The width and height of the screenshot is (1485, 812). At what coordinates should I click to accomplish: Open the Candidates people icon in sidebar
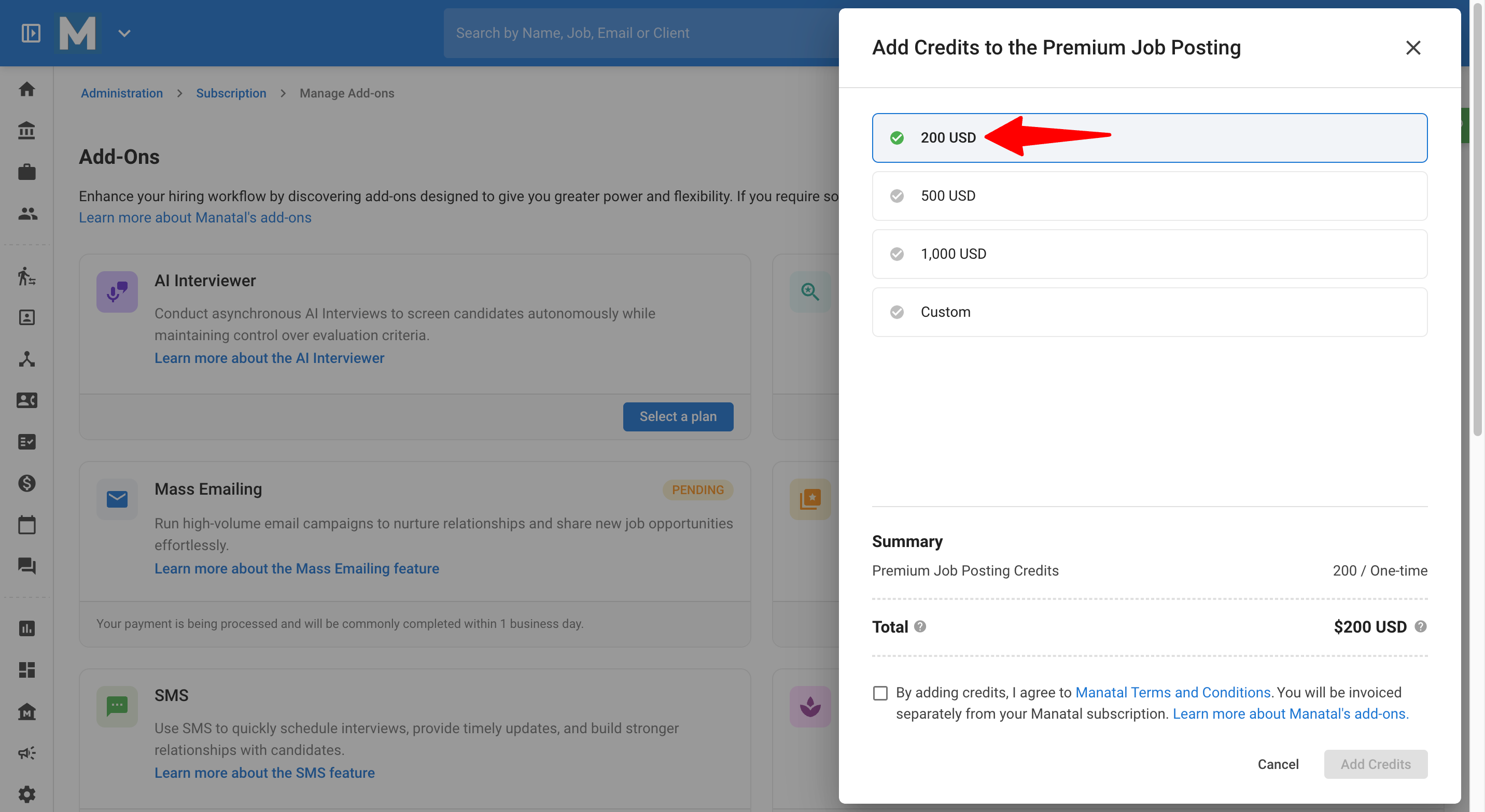click(x=26, y=213)
